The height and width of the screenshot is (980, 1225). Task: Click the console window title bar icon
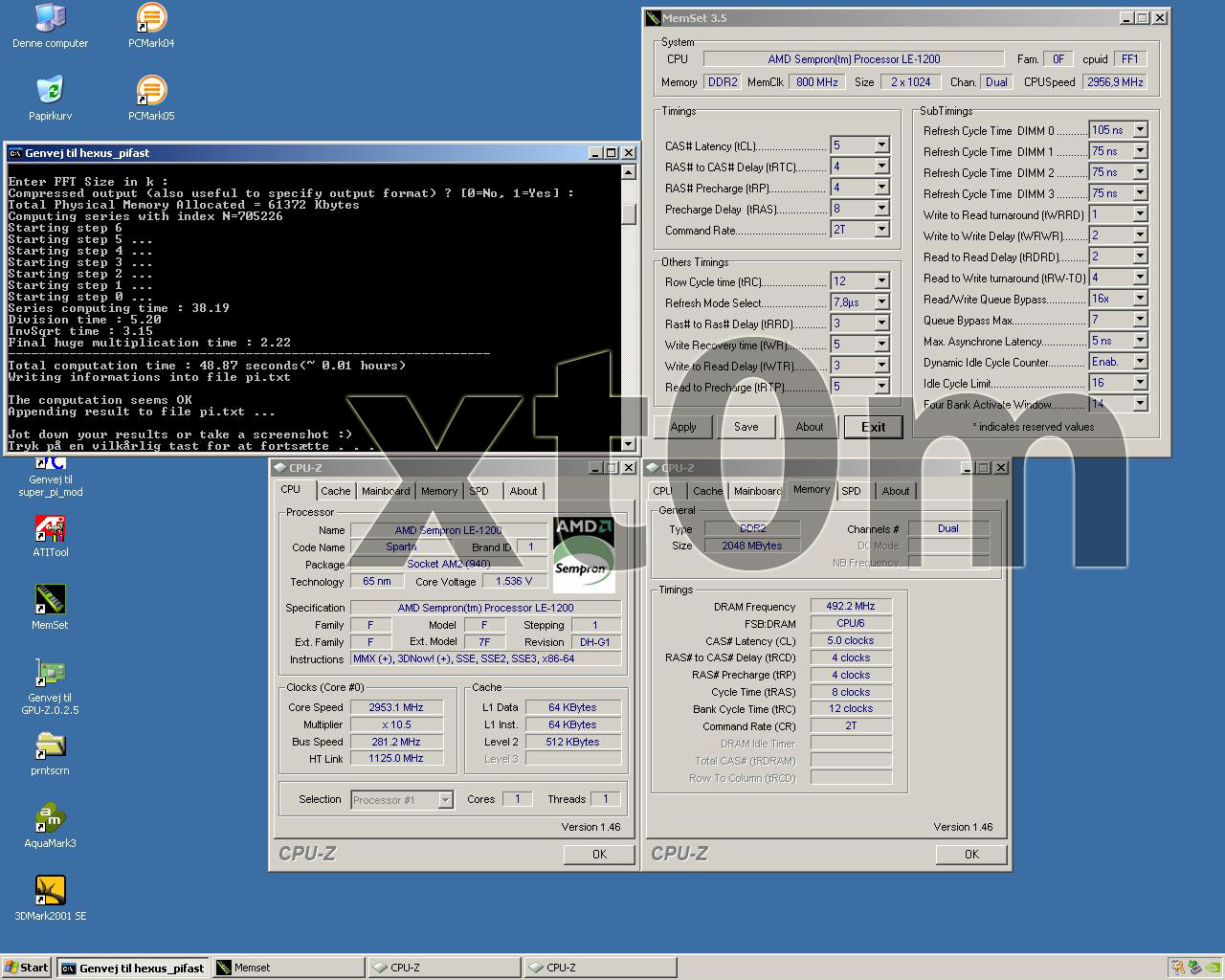[14, 153]
